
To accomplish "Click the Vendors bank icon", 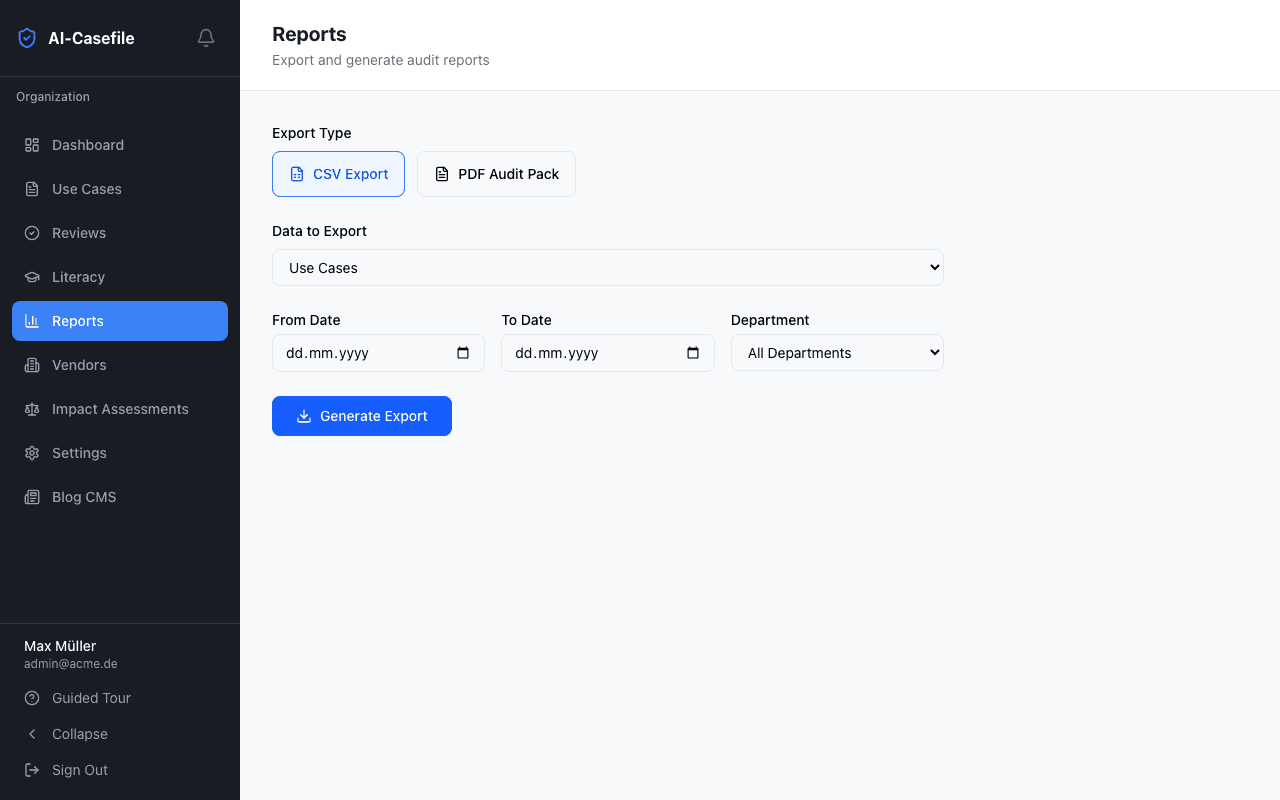I will pyautogui.click(x=30, y=364).
